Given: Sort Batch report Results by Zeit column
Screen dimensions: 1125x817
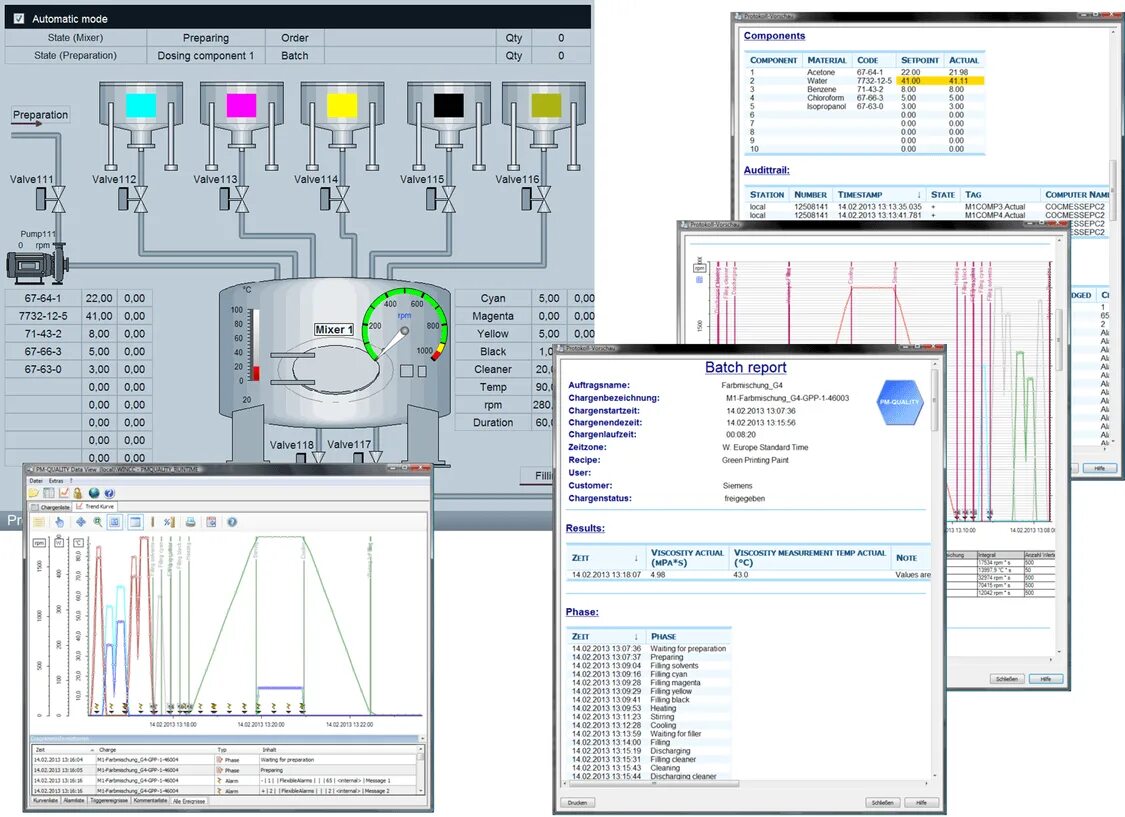Looking at the screenshot, I should click(606, 557).
